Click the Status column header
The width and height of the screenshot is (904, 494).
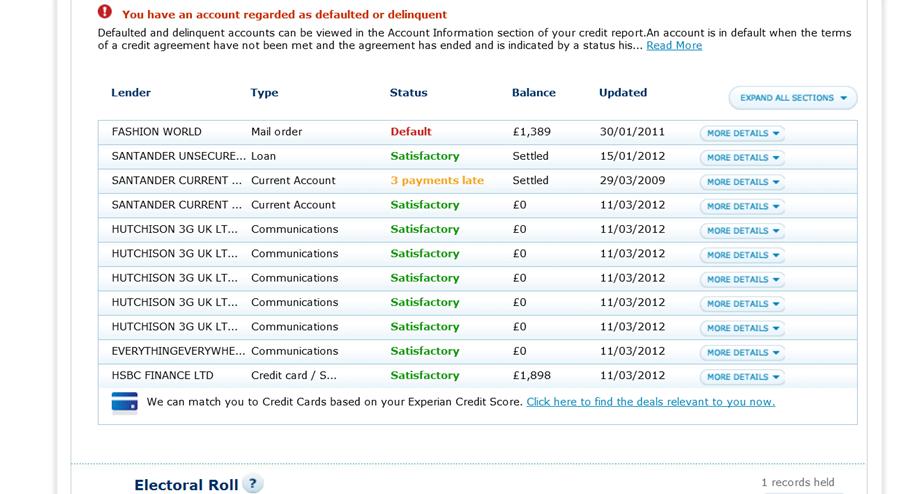pos(408,93)
